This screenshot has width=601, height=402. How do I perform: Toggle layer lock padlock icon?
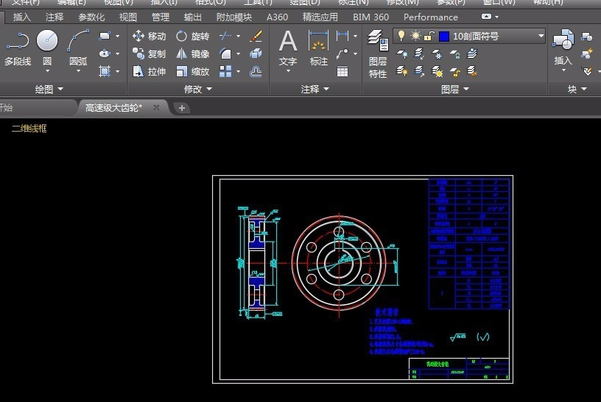[429, 36]
